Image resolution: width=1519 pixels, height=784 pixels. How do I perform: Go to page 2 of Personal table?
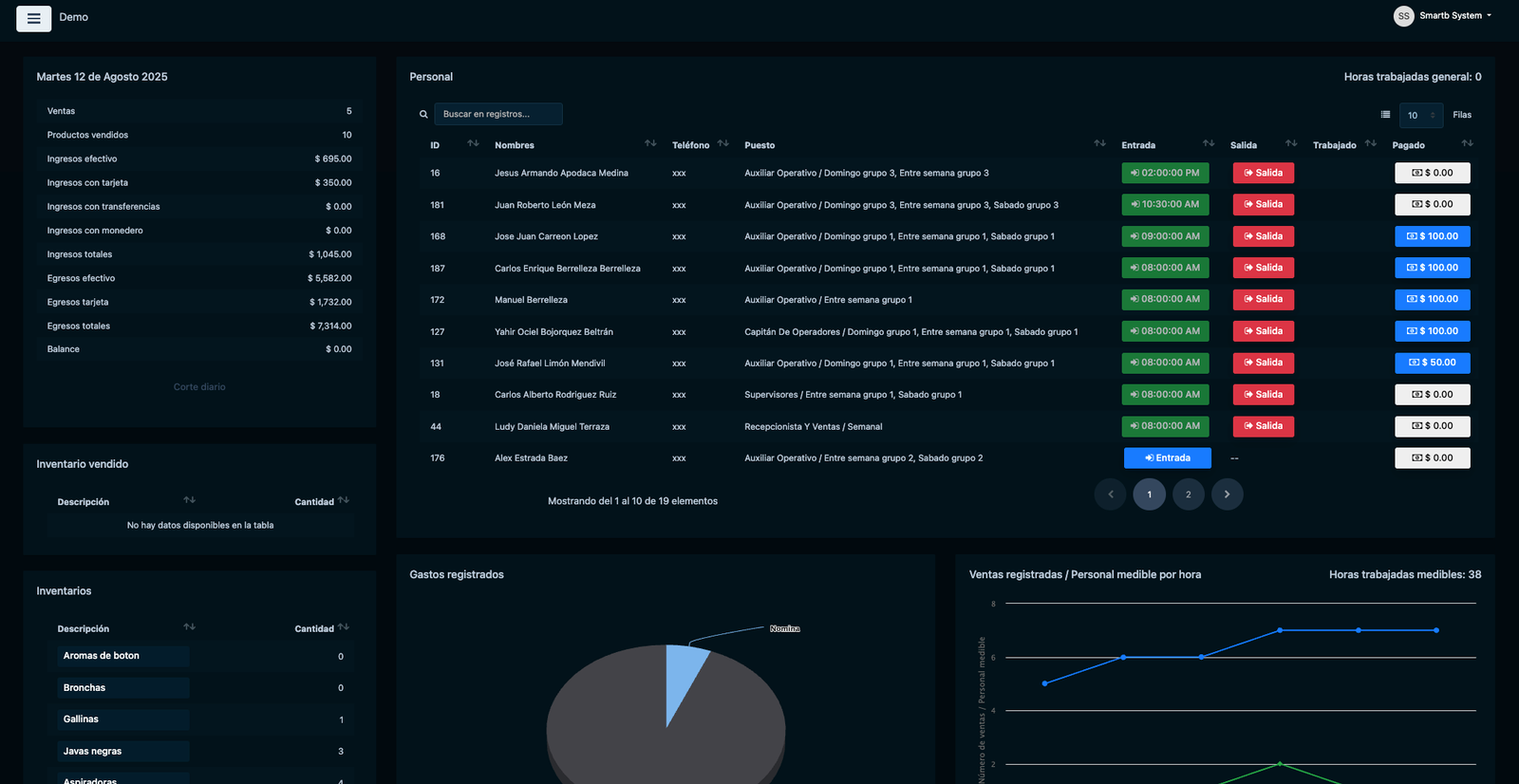[1188, 495]
